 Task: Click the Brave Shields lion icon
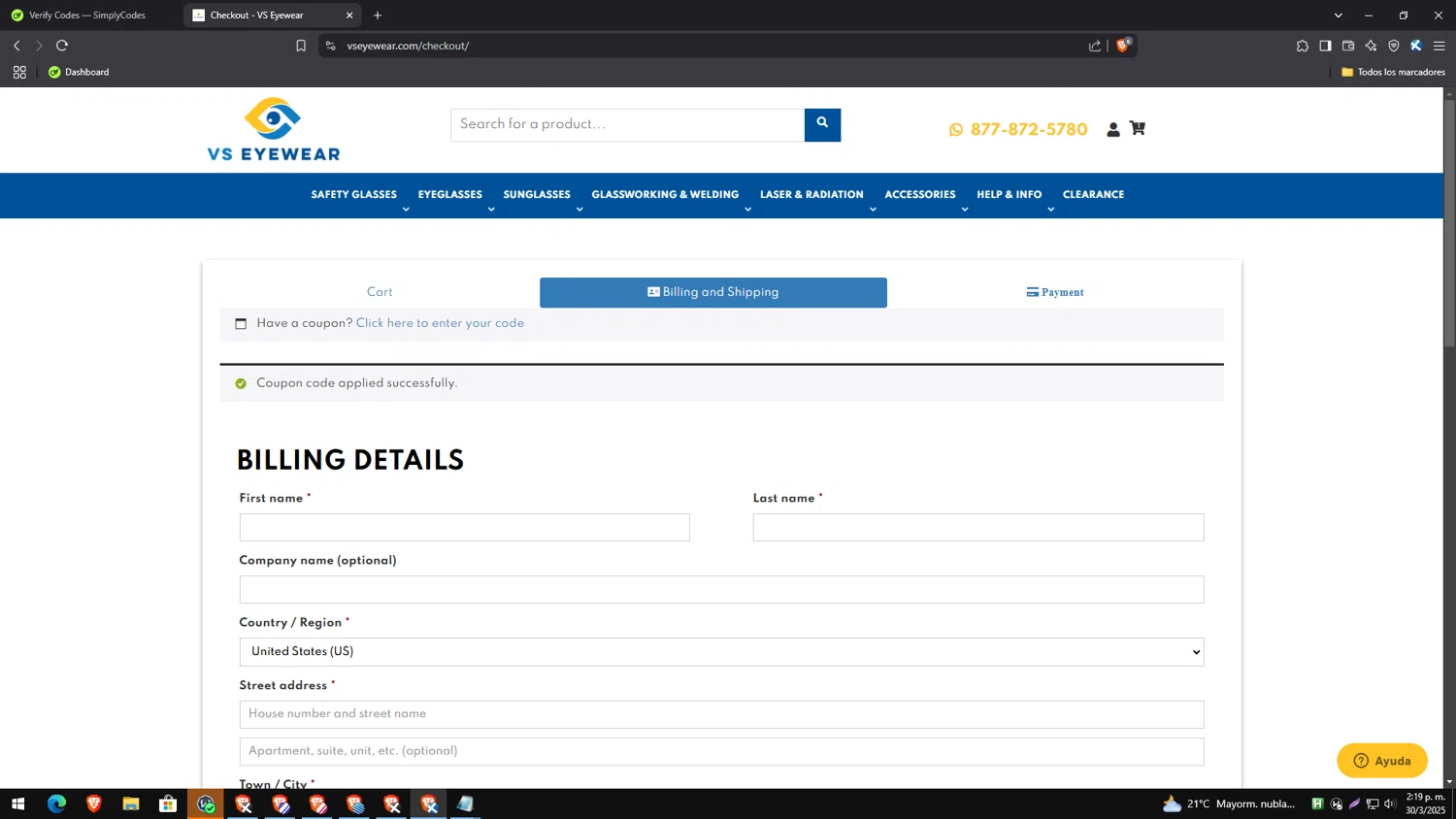pyautogui.click(x=1123, y=46)
